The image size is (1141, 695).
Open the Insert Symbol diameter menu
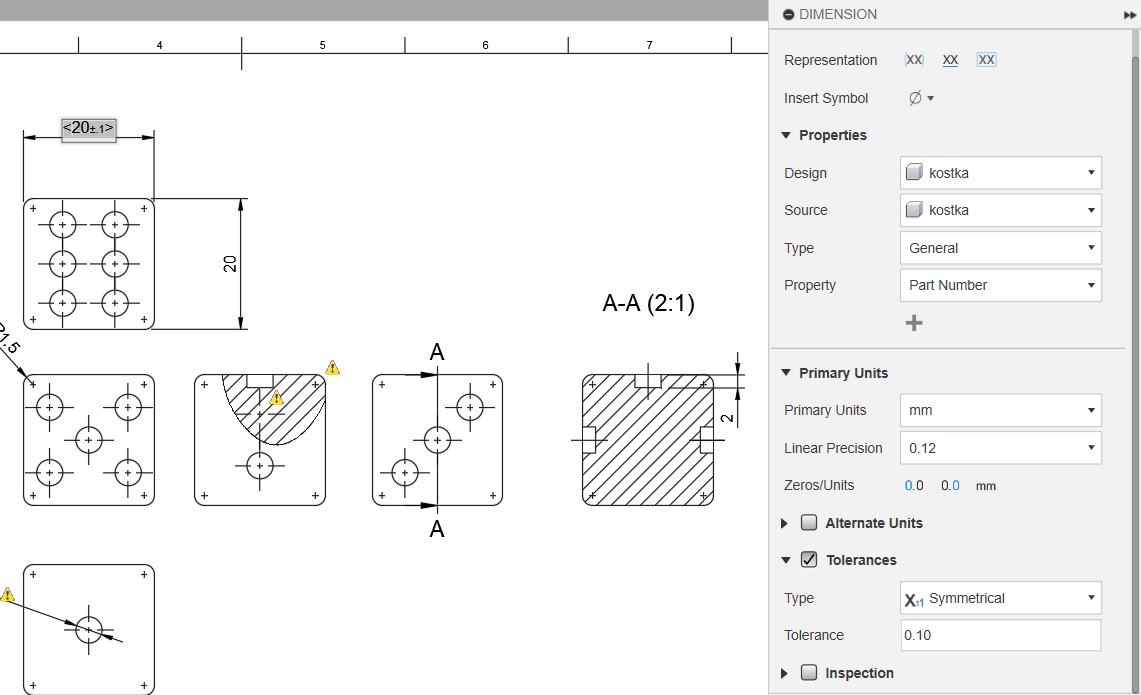[920, 98]
